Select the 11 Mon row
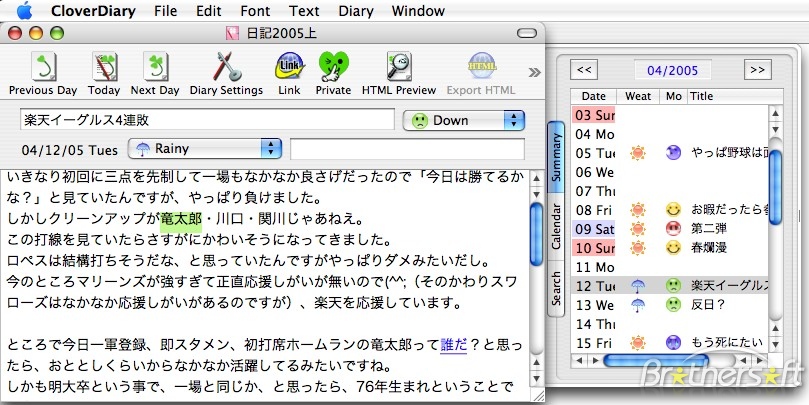809x405 pixels. (x=670, y=267)
